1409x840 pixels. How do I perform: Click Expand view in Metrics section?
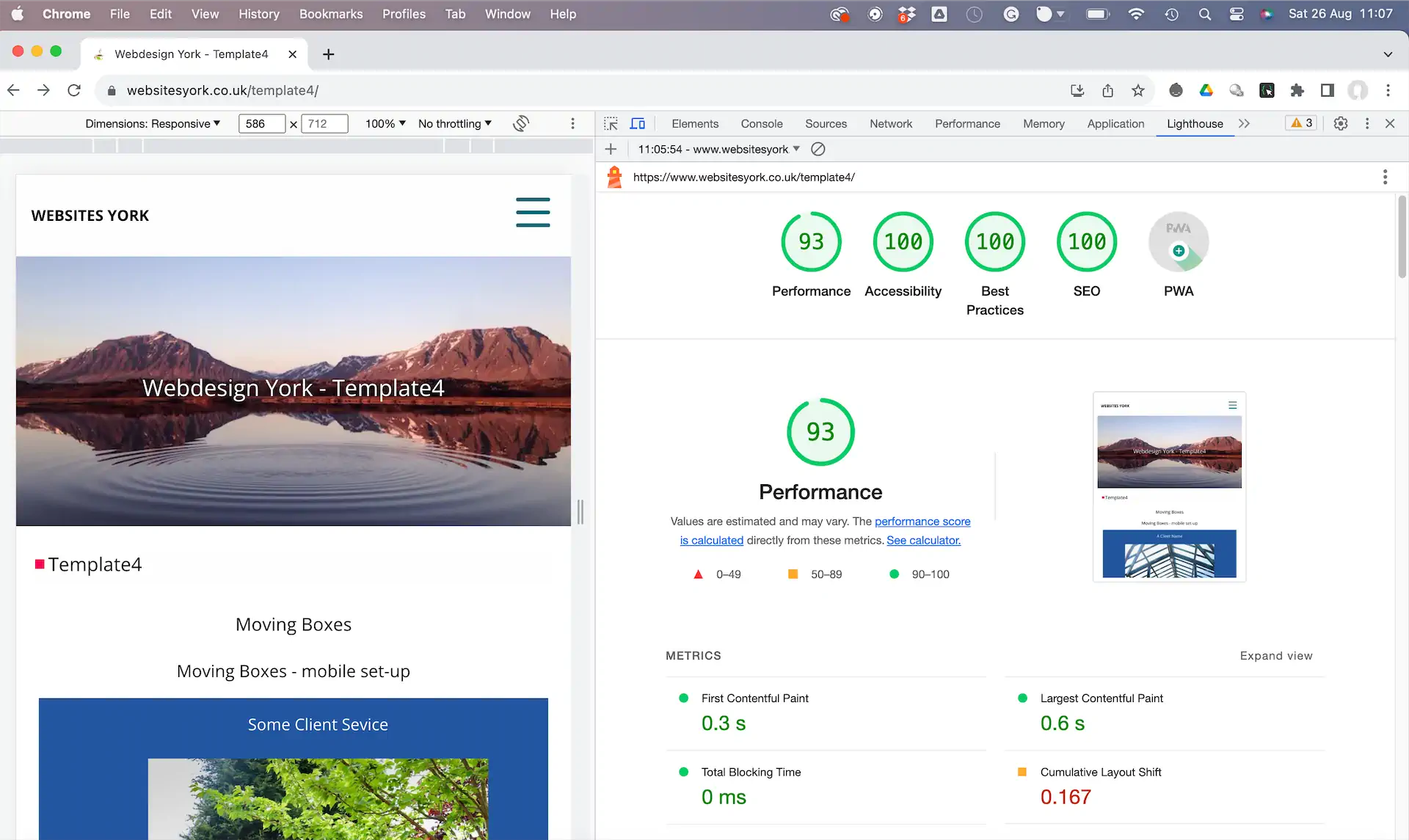[x=1276, y=655]
